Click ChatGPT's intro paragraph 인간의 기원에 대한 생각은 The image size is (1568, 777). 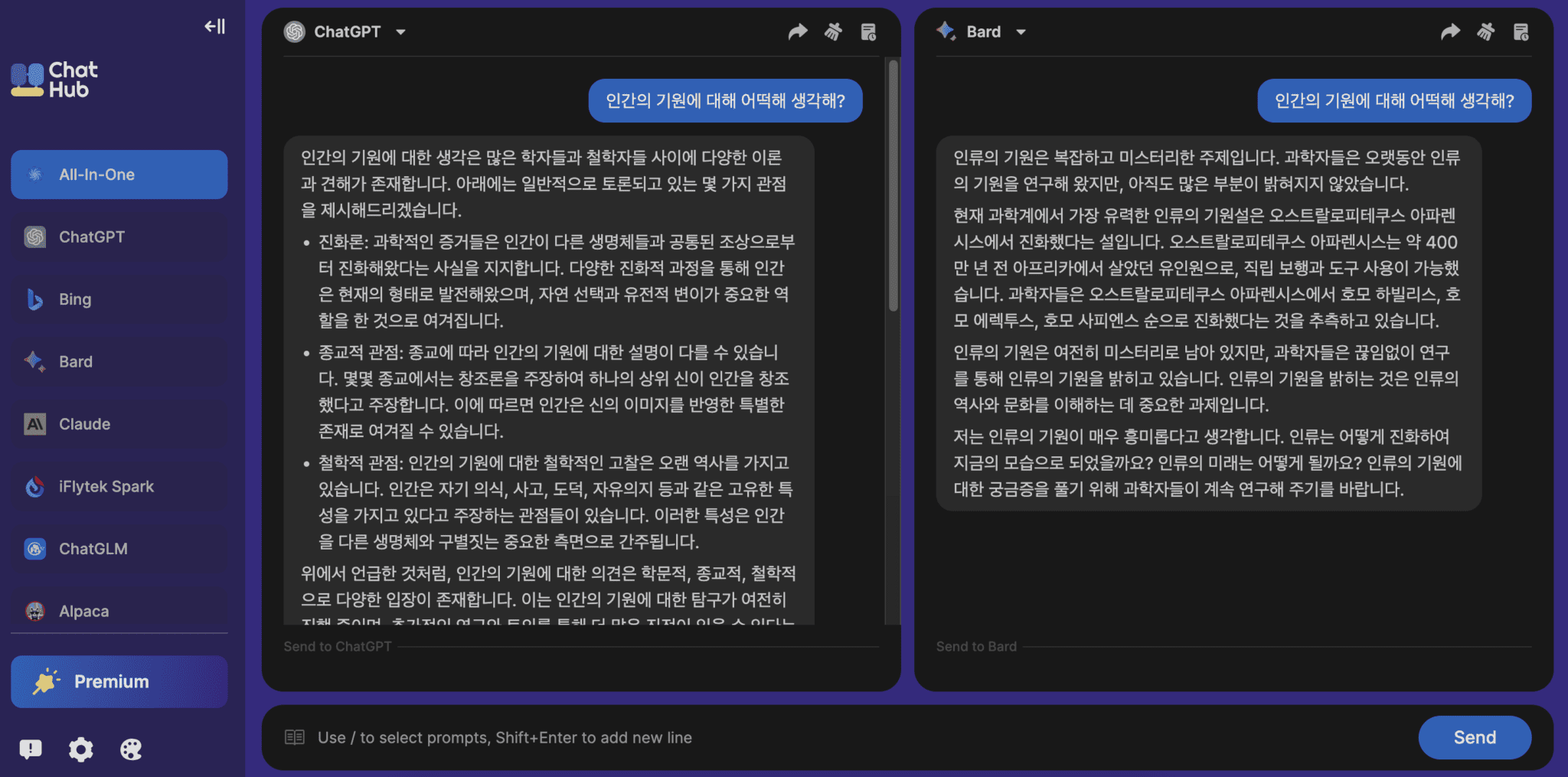[544, 184]
